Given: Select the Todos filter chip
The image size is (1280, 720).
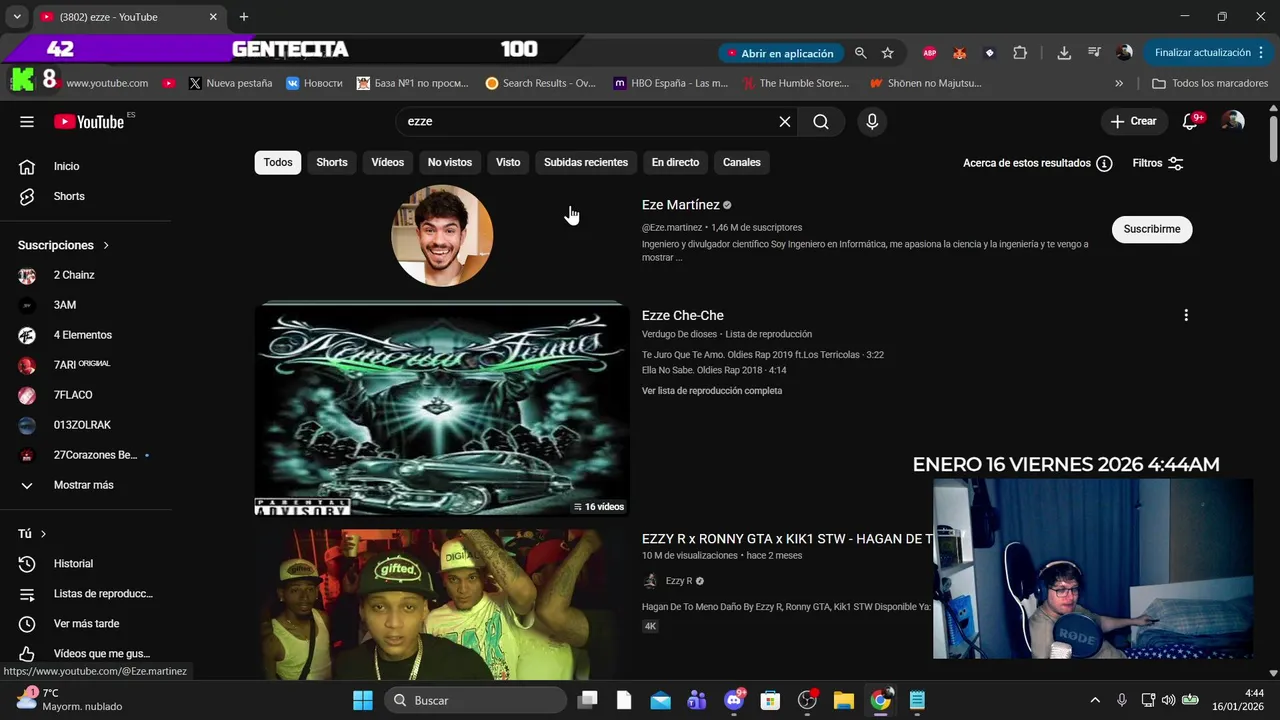Looking at the screenshot, I should point(278,162).
